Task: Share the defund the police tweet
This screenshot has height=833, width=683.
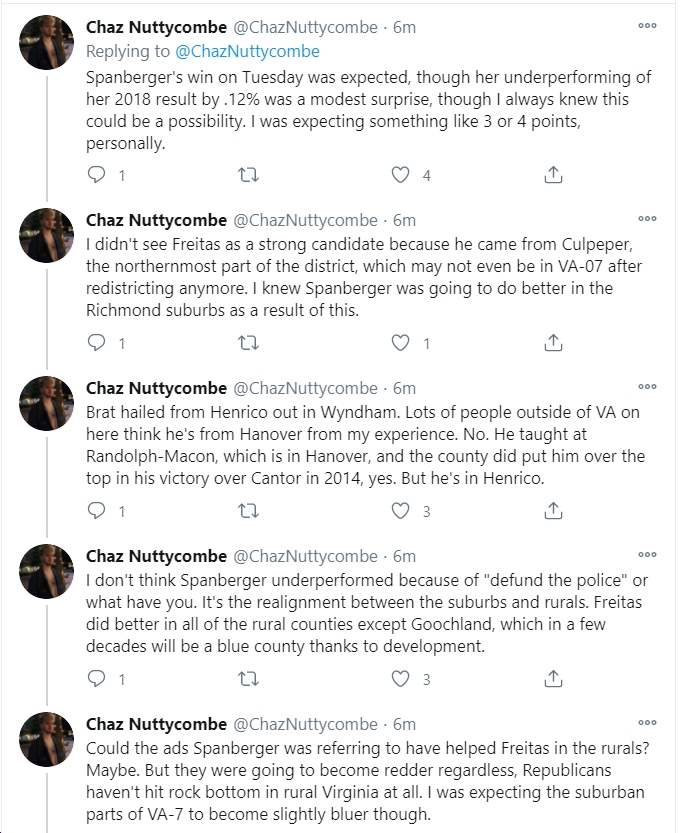Action: coord(553,678)
